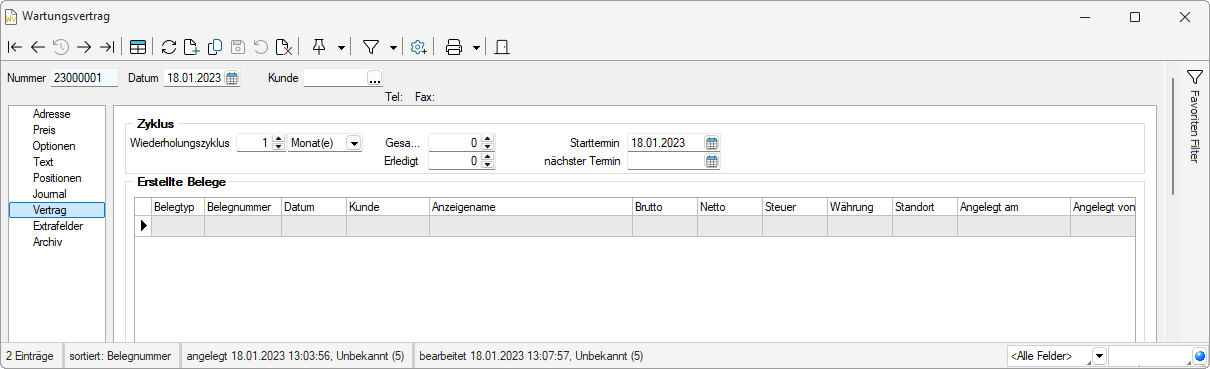The width and height of the screenshot is (1210, 369).
Task: Switch to table view
Action: (138, 47)
